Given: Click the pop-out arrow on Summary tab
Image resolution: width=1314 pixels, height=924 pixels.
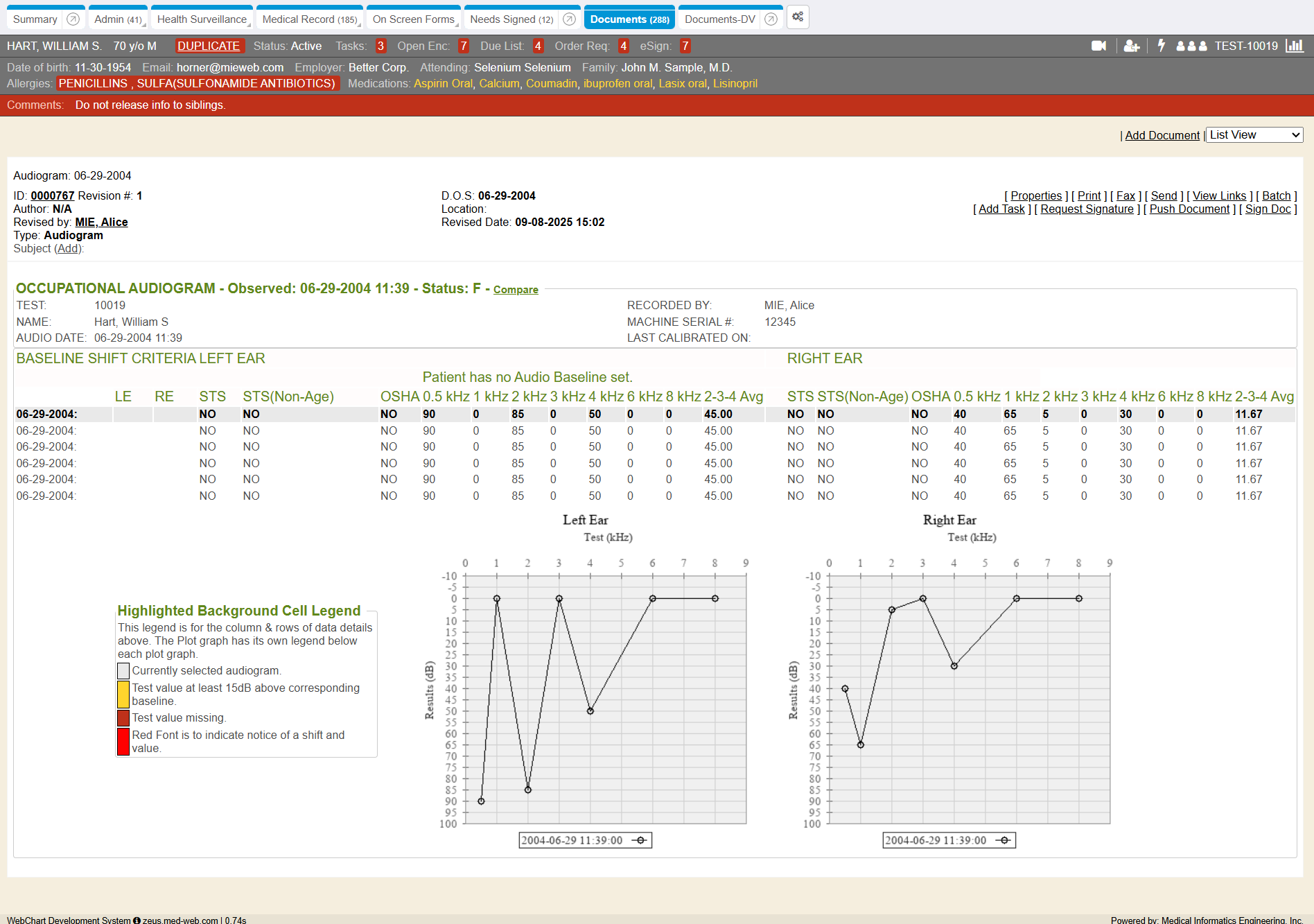Looking at the screenshot, I should pos(73,19).
